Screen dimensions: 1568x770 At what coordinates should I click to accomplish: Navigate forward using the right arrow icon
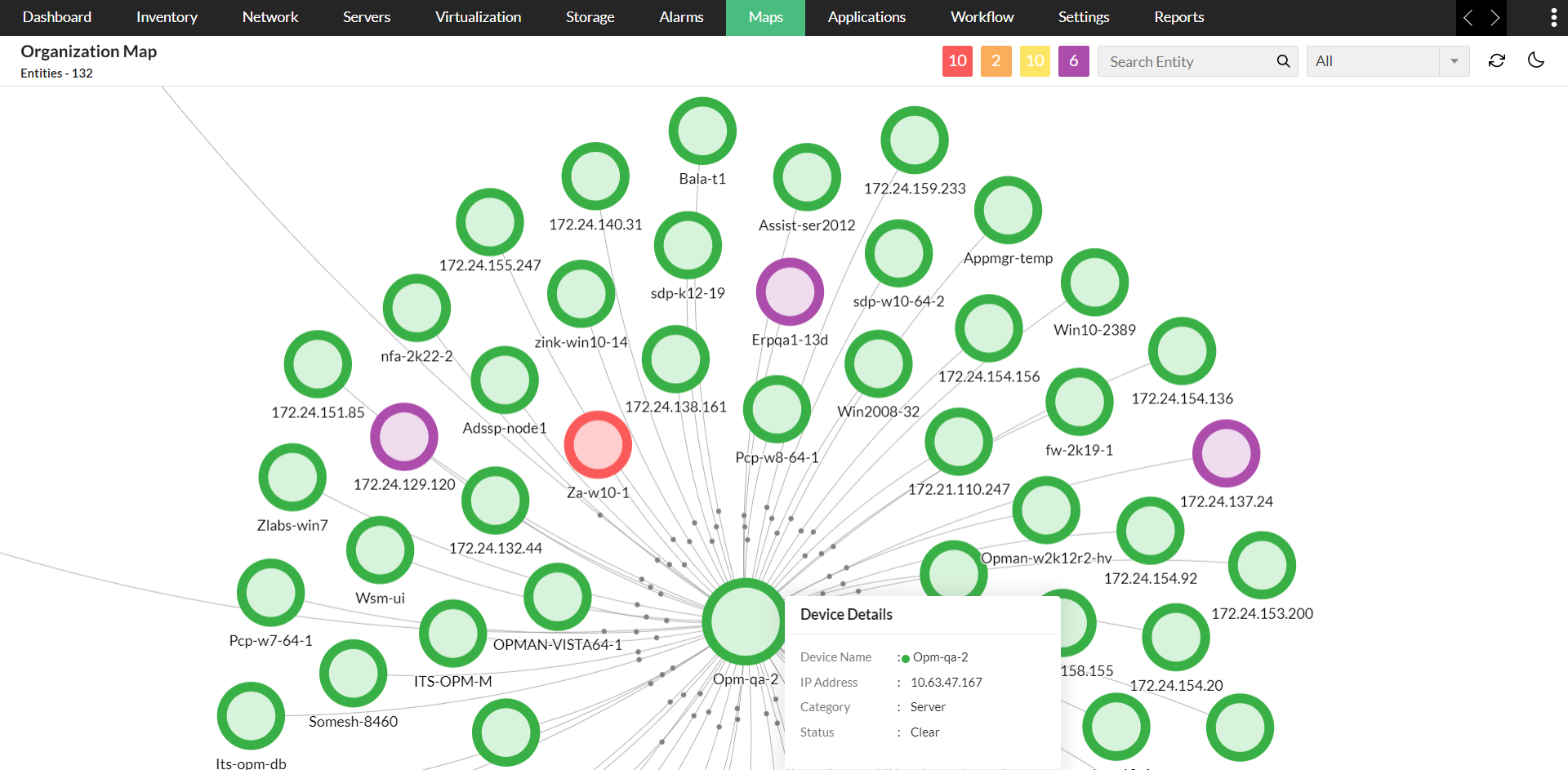1495,17
